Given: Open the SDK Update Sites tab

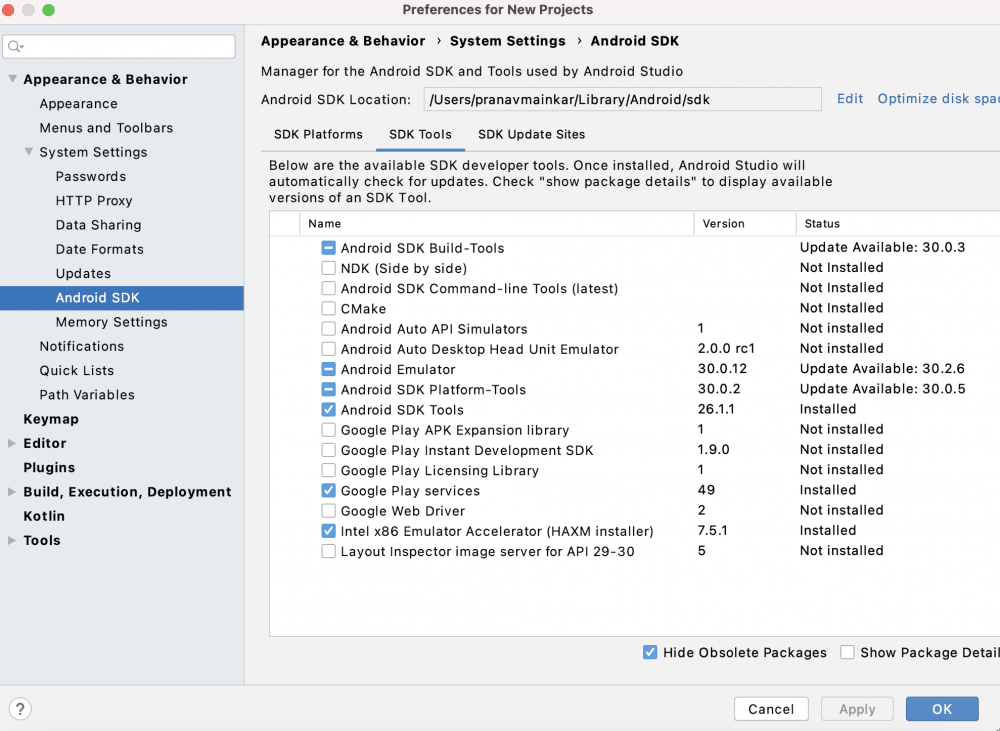Looking at the screenshot, I should click(x=531, y=135).
